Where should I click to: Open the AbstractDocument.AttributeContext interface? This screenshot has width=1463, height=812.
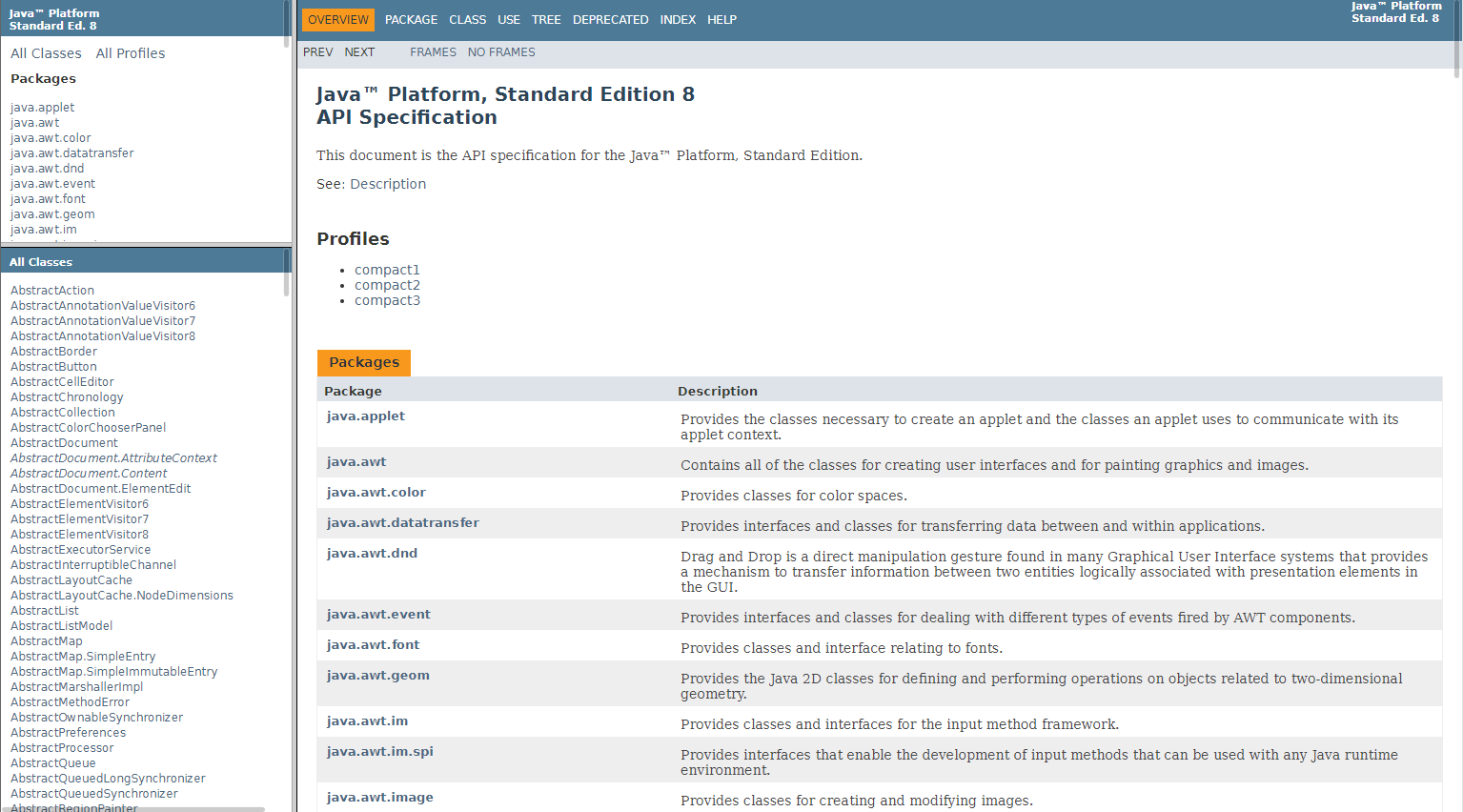pyautogui.click(x=113, y=458)
